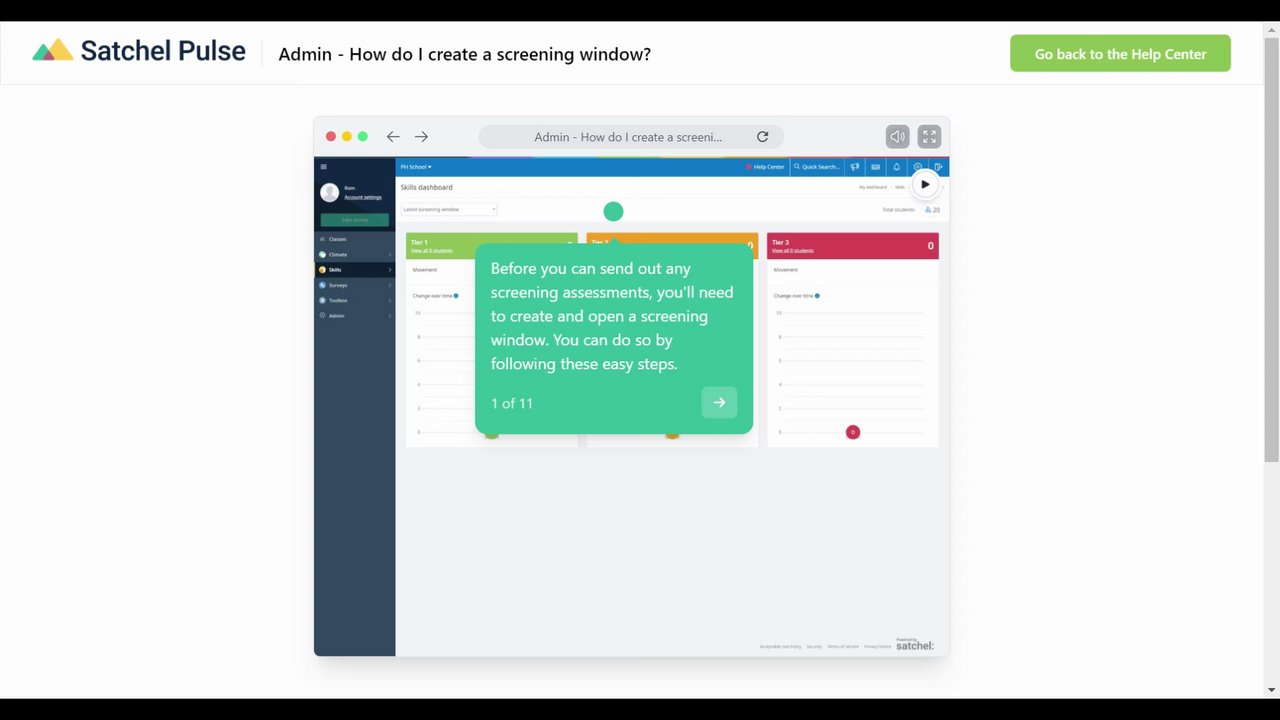Click the Tier 1 info icon by Change over time
Screen dimensions: 1280x720
tap(456, 296)
